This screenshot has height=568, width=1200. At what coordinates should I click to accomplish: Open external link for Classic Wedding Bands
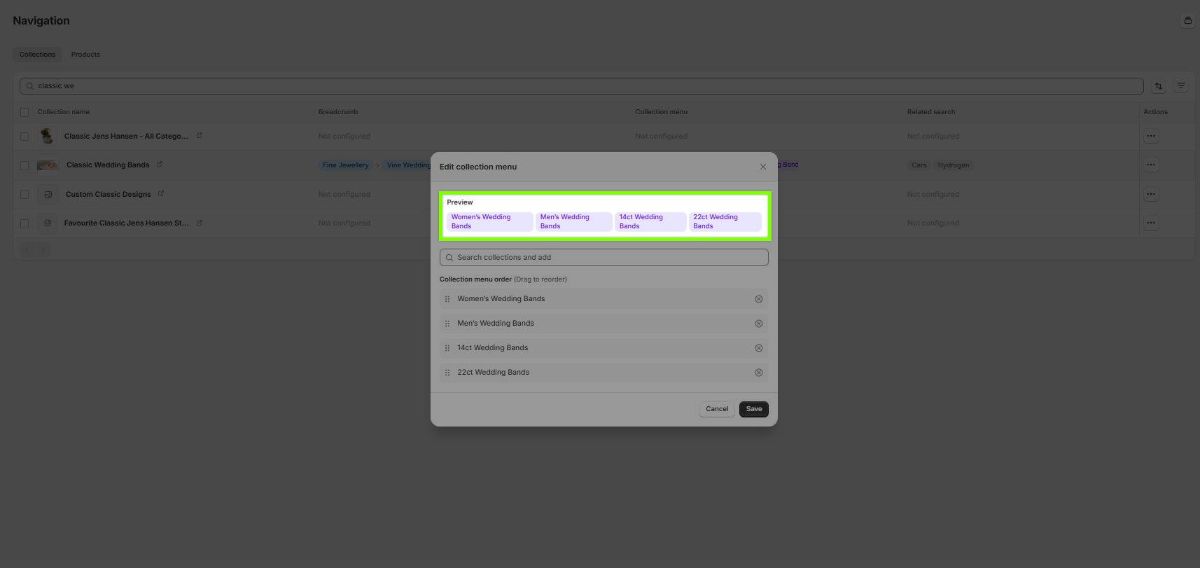(x=160, y=164)
